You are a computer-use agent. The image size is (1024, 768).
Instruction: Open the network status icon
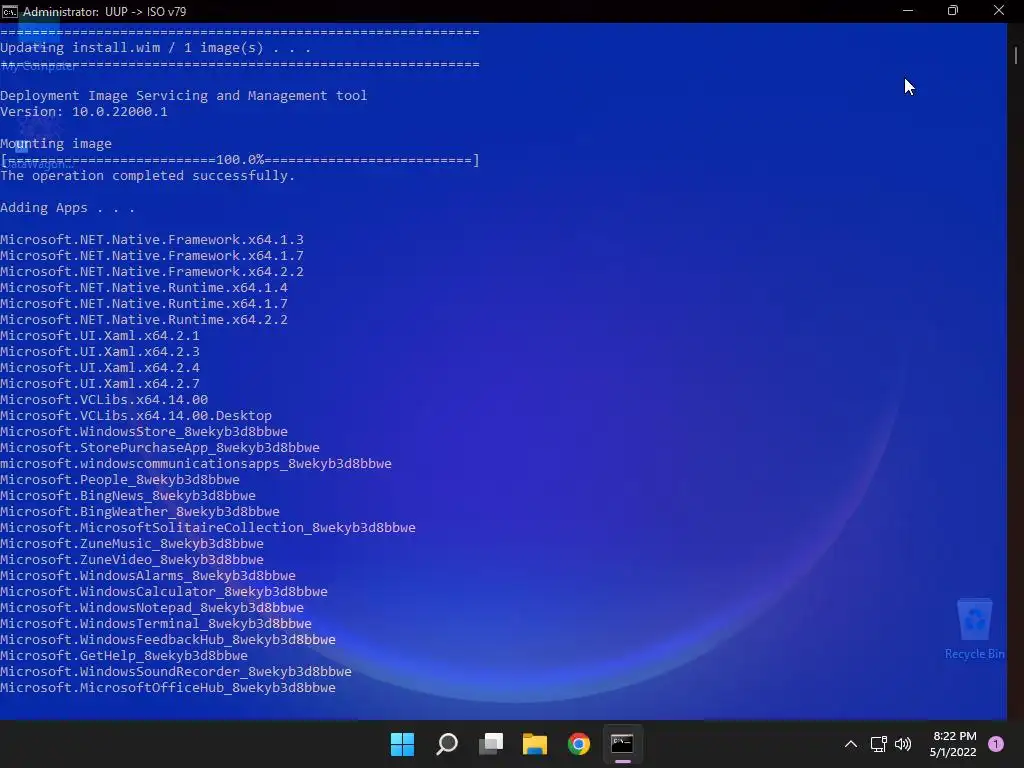tap(878, 744)
